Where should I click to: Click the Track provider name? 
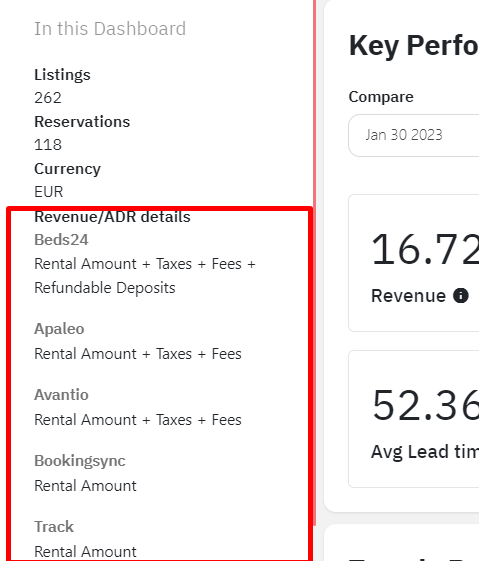54,527
